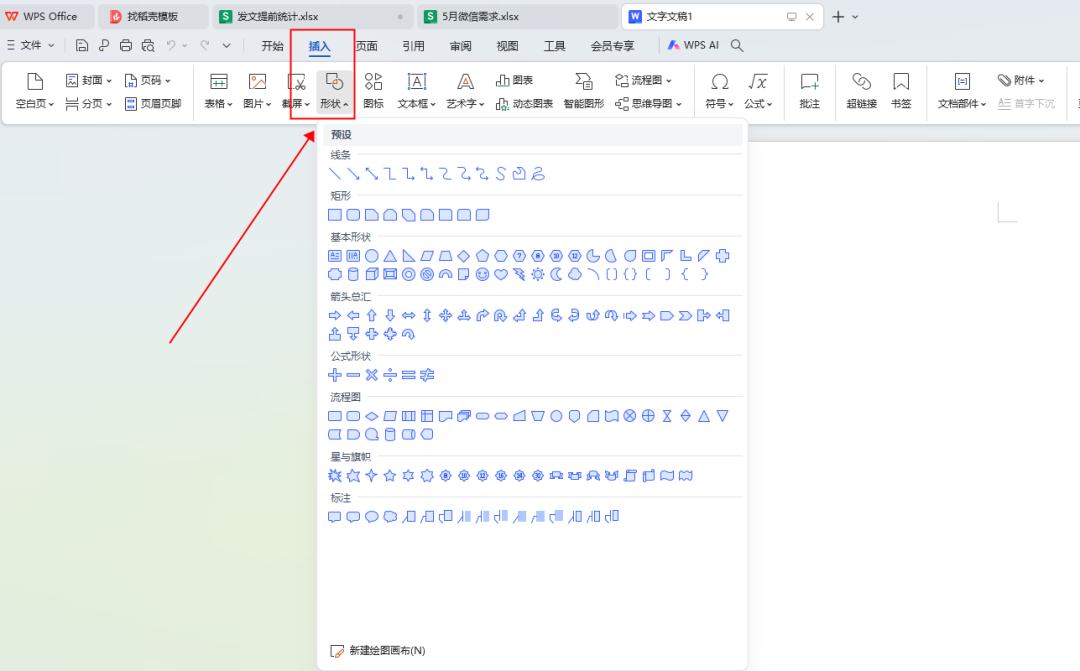Insert the plus sign equation shape
This screenshot has width=1080, height=671.
[x=335, y=375]
